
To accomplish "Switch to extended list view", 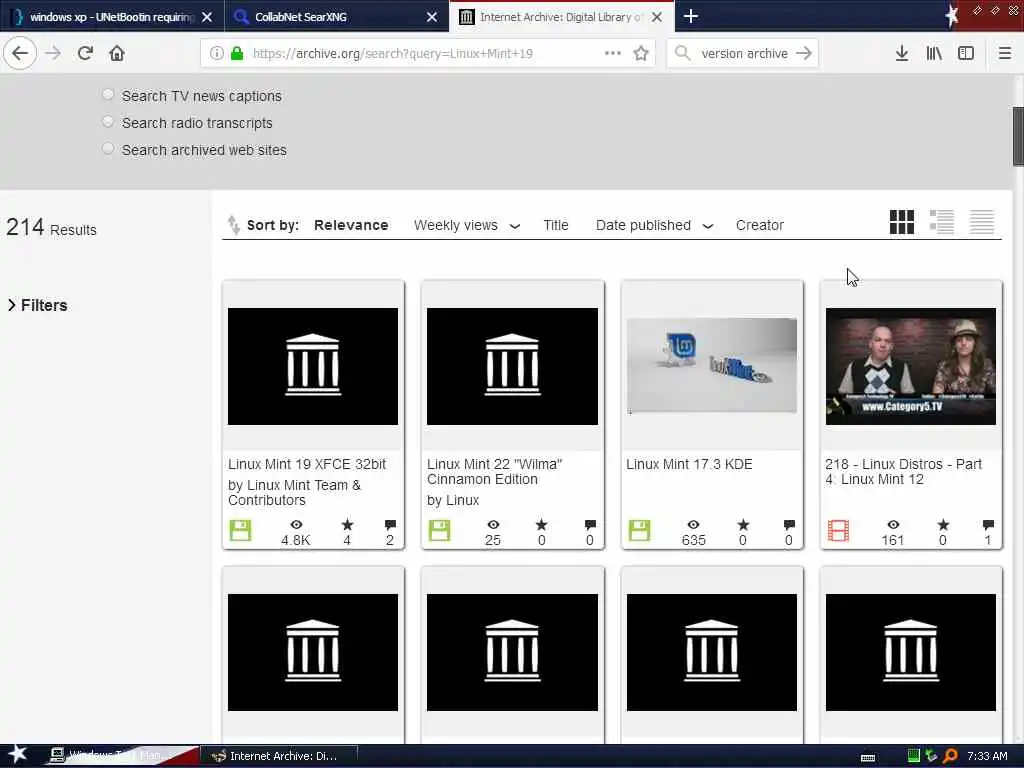I will [x=942, y=222].
